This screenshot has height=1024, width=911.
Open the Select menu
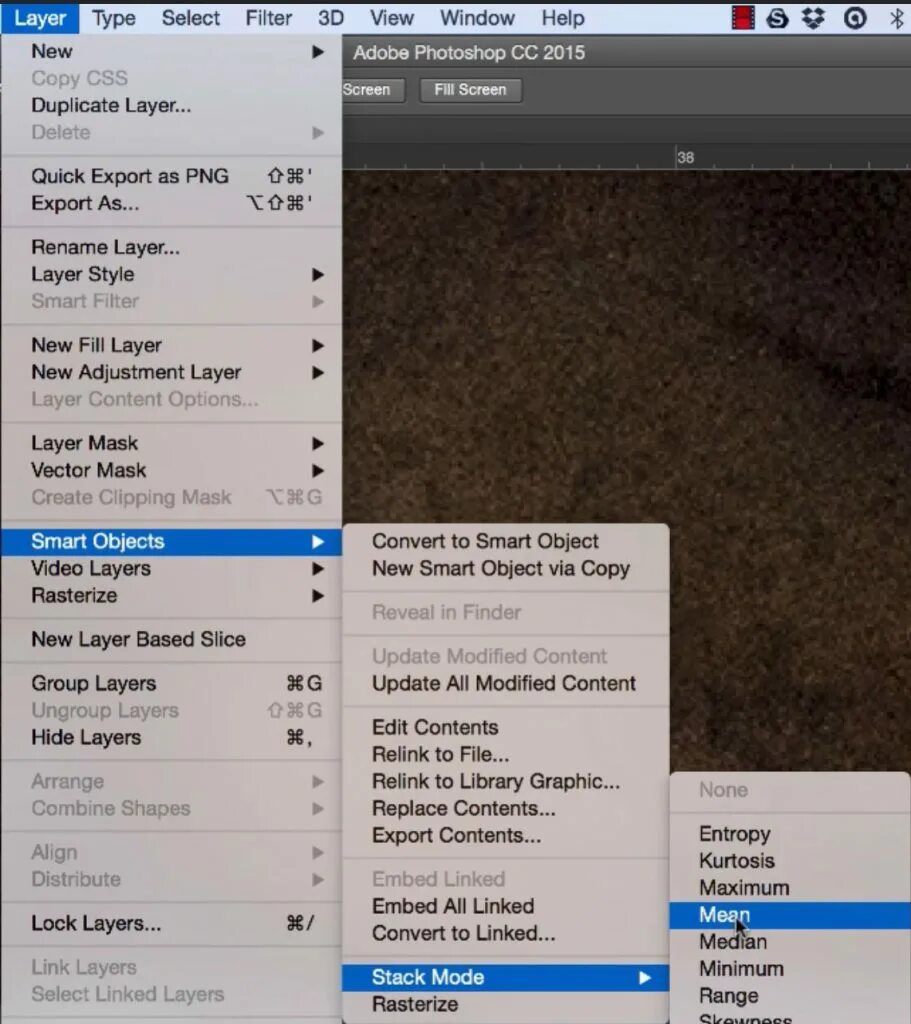190,18
